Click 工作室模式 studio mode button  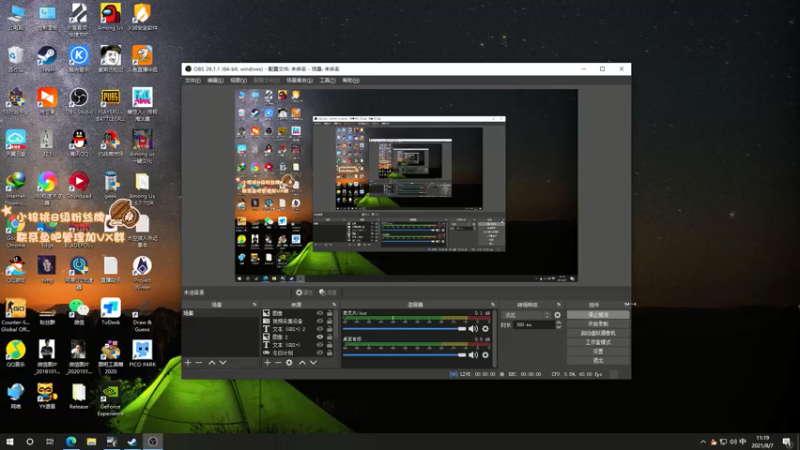(x=598, y=342)
